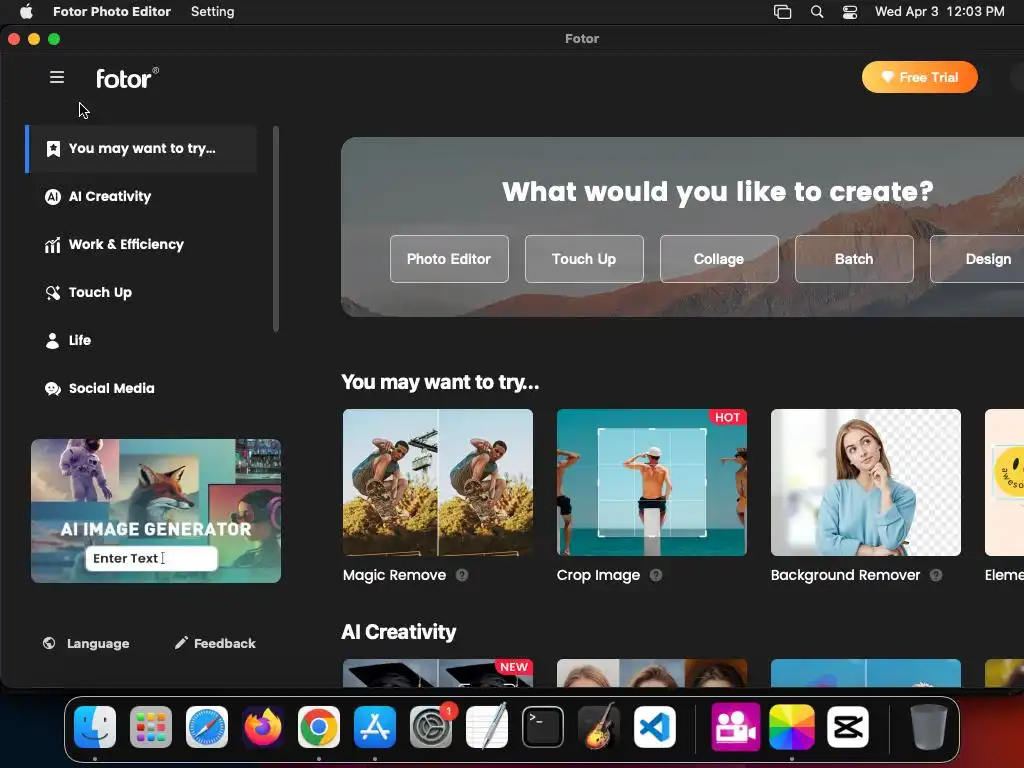
Task: Click the Free Trial button
Action: coord(920,77)
